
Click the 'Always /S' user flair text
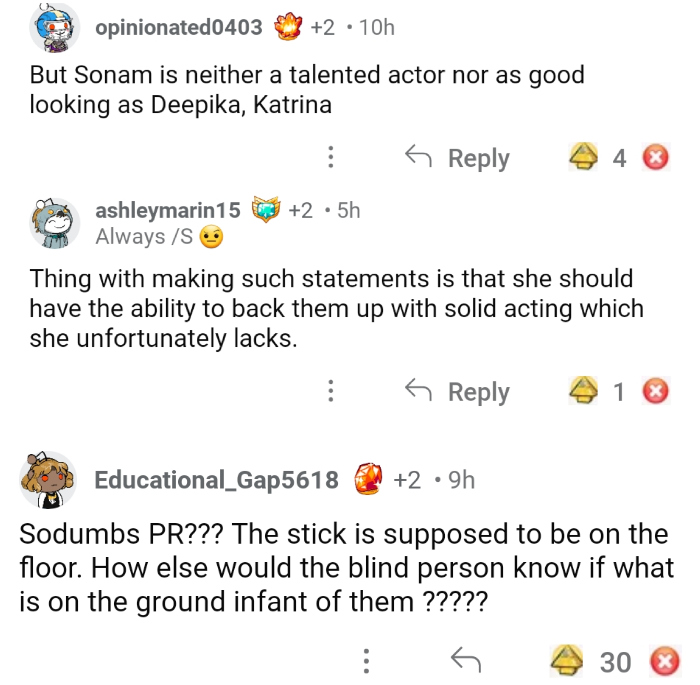tap(130, 237)
